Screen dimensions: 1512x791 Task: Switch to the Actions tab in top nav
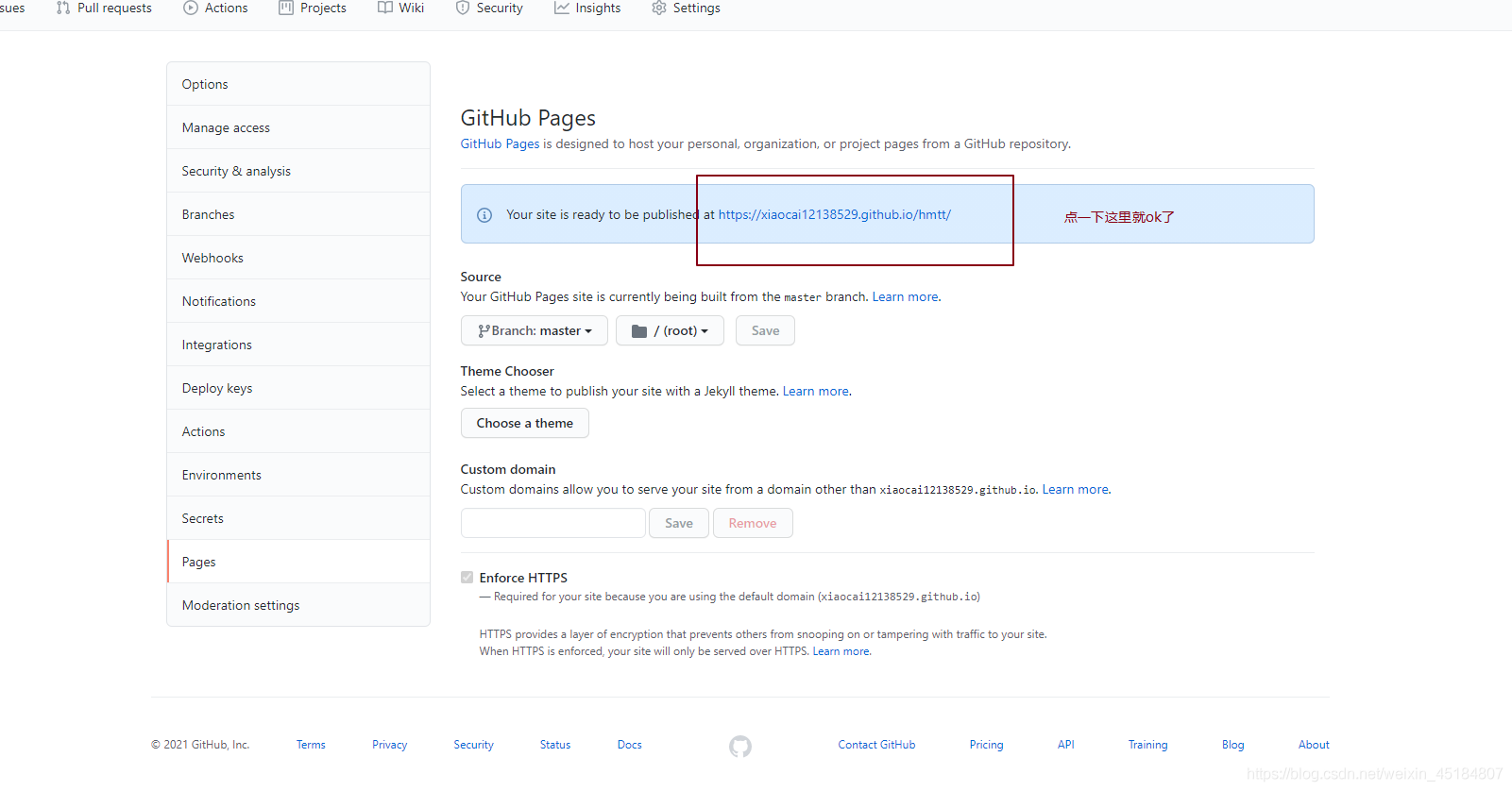[215, 8]
